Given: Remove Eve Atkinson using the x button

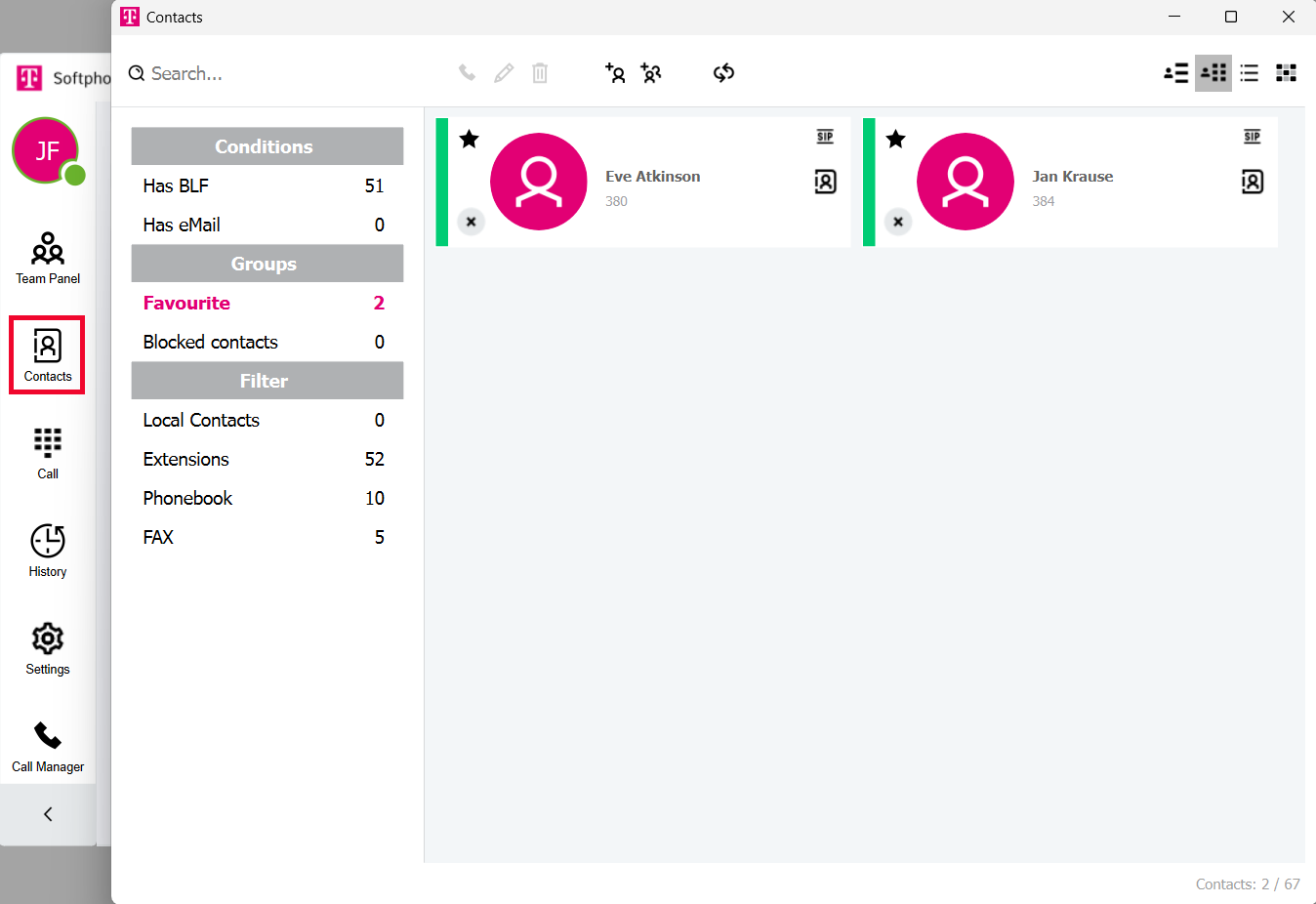Looking at the screenshot, I should (472, 222).
